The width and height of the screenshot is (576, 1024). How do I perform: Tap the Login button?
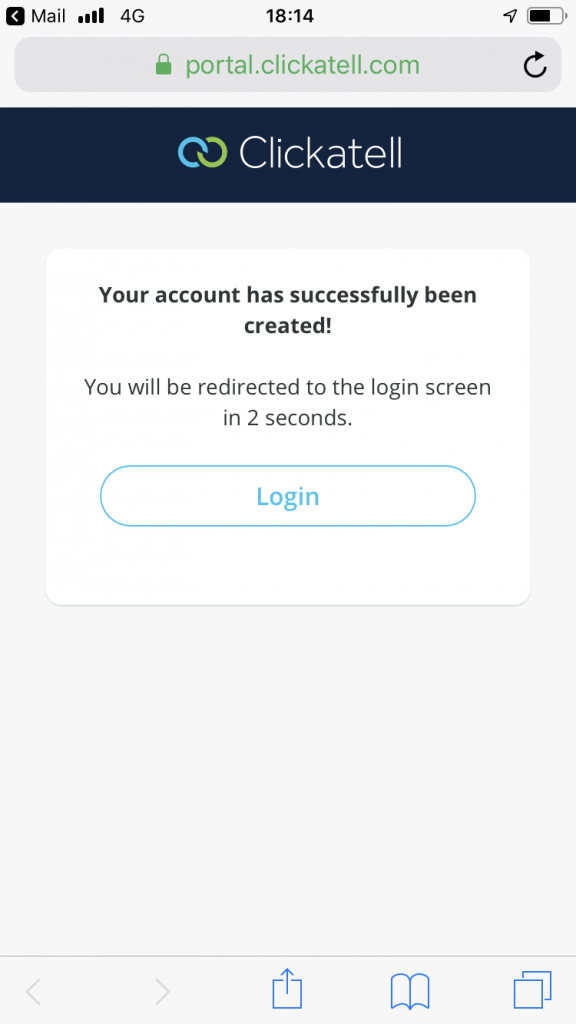287,496
